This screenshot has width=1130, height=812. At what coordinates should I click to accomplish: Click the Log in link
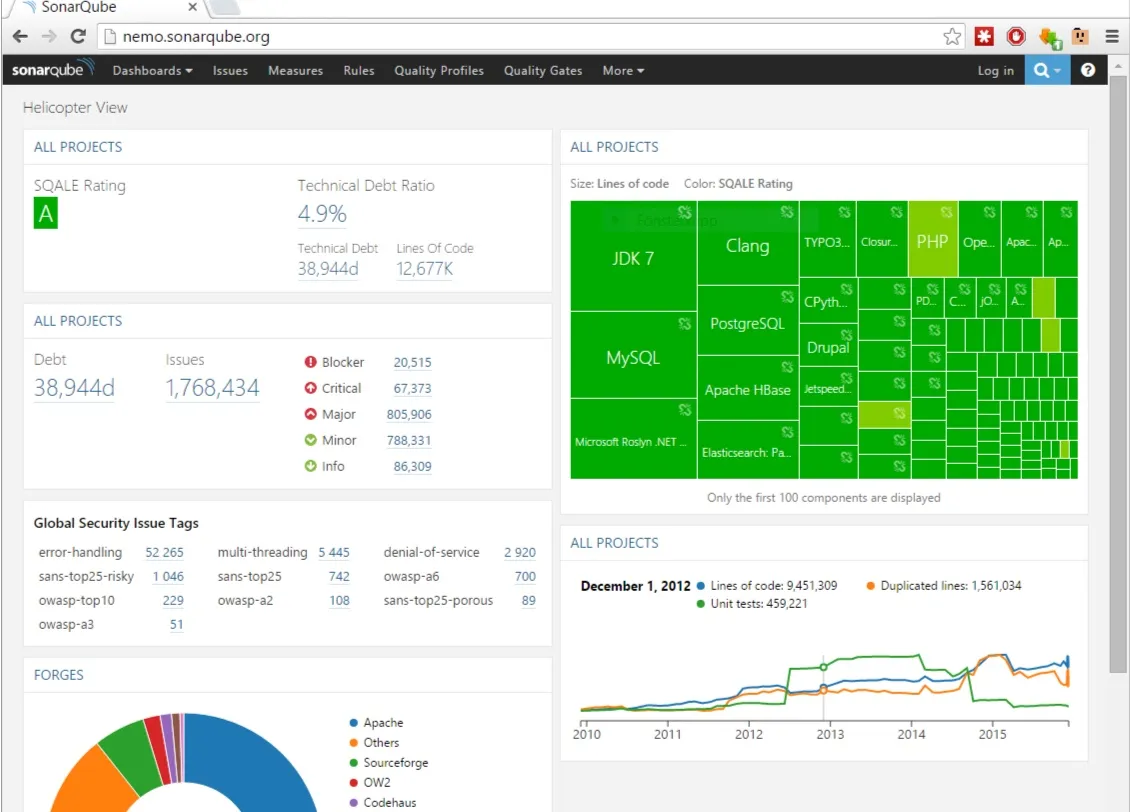(995, 70)
